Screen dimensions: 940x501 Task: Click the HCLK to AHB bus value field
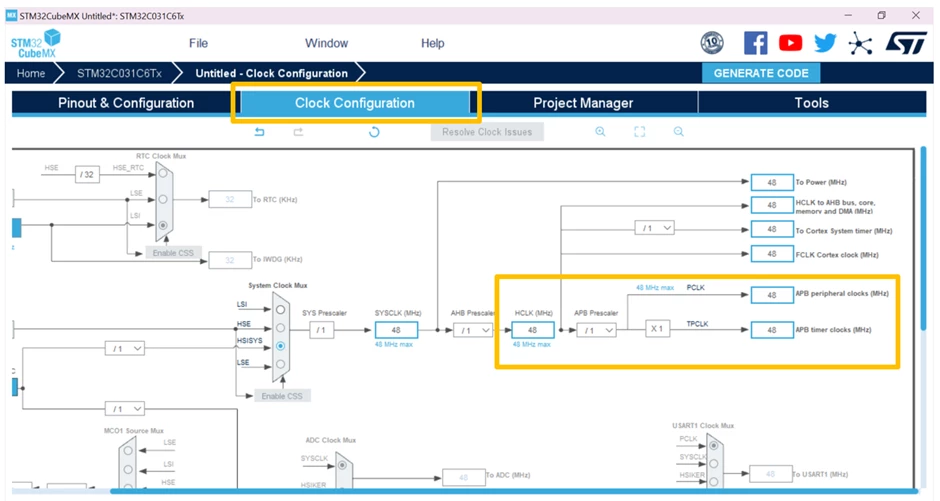click(x=772, y=205)
